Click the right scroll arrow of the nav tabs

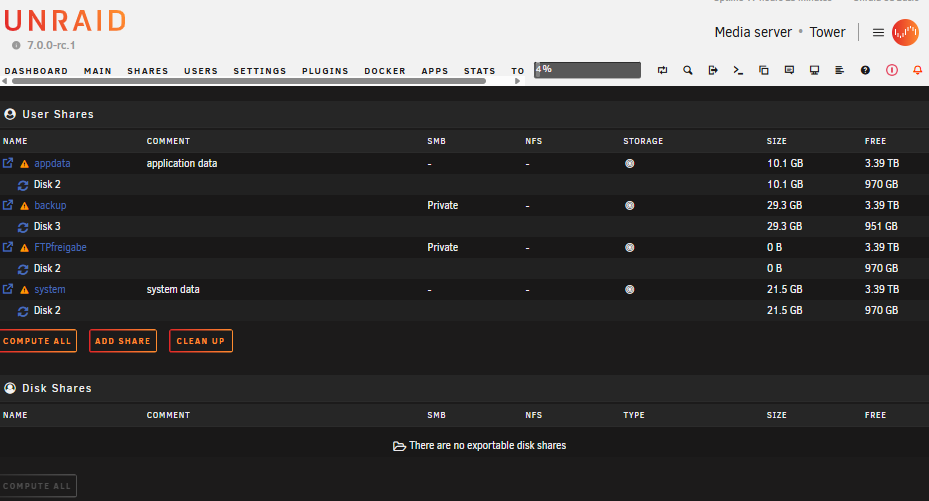click(518, 81)
